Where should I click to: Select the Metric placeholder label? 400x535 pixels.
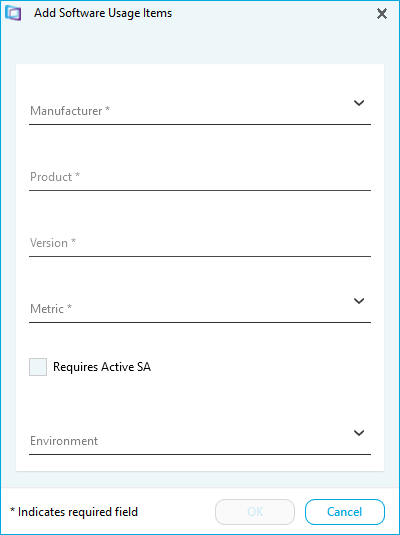pyautogui.click(x=51, y=308)
